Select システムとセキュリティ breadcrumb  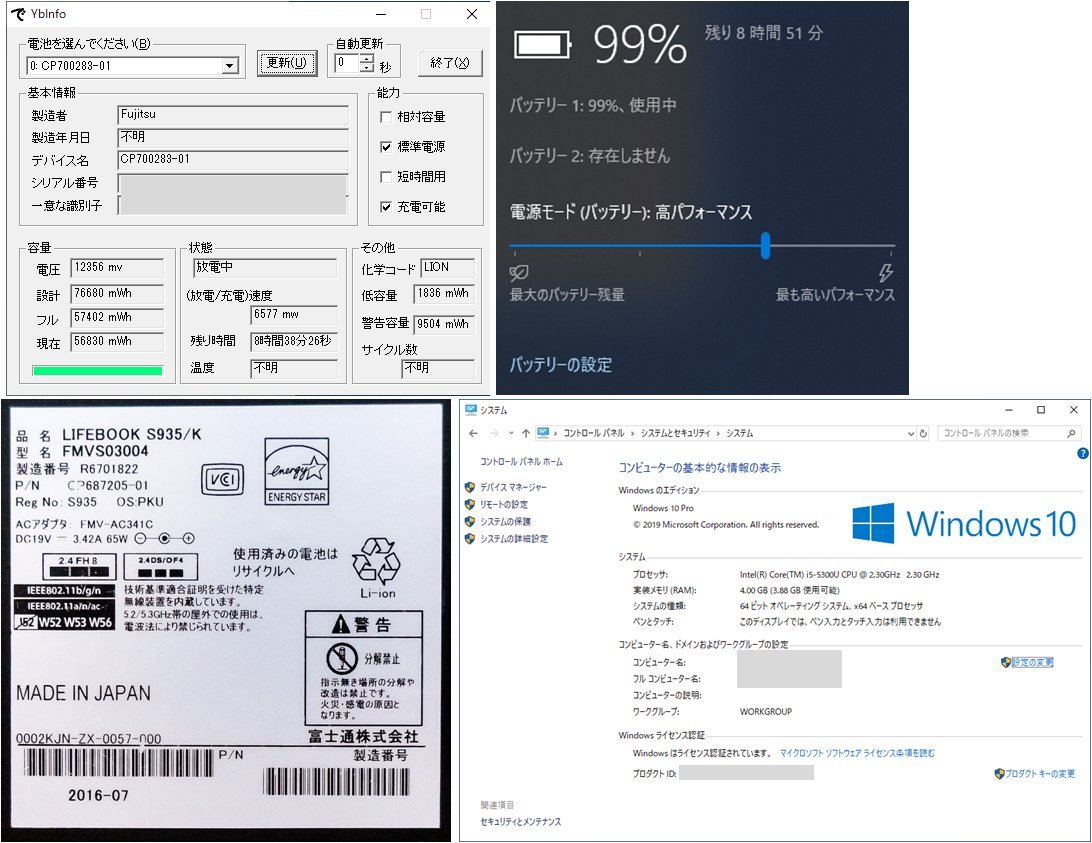coord(675,433)
